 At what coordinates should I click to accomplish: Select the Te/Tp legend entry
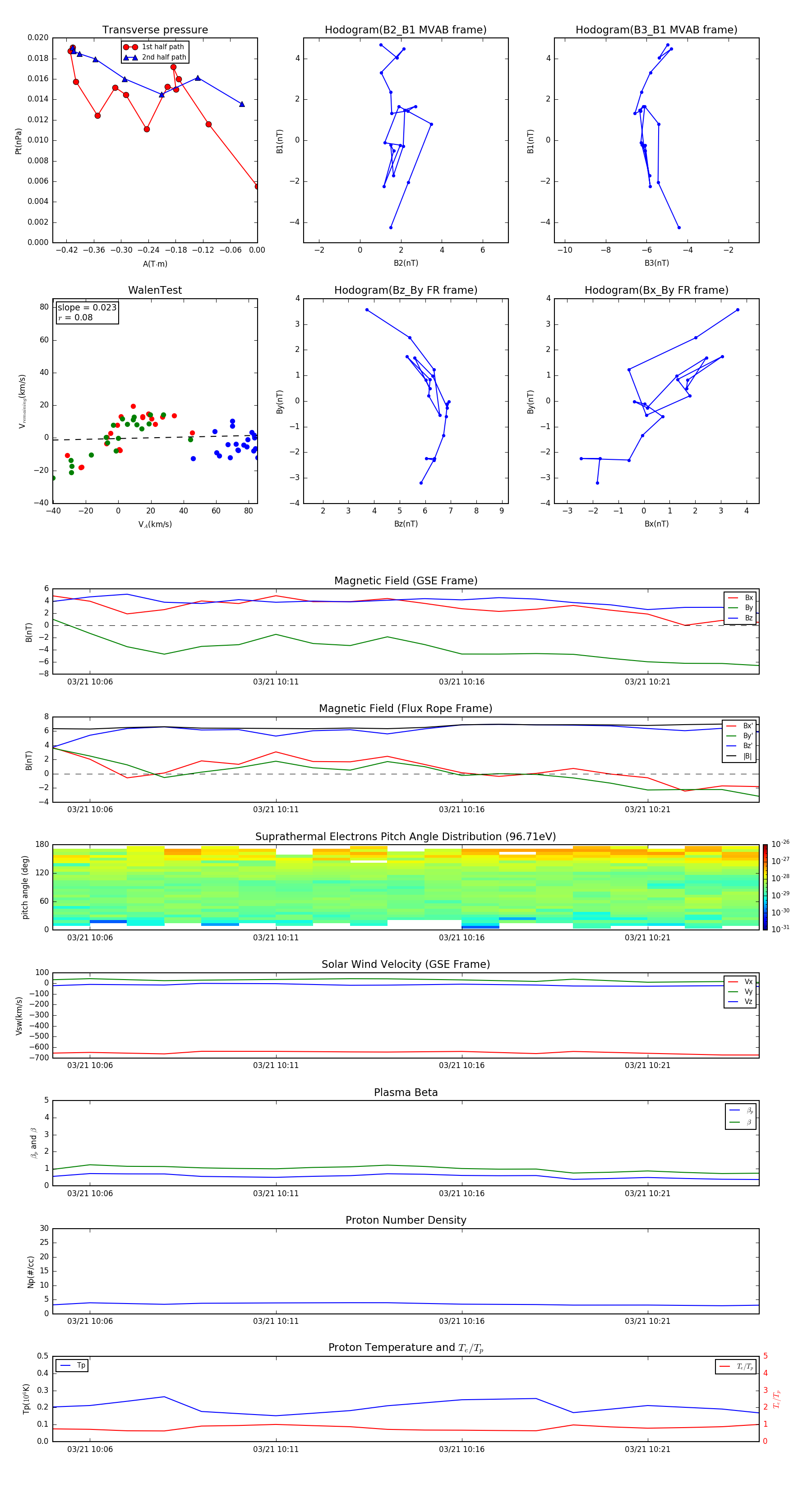pos(736,1366)
